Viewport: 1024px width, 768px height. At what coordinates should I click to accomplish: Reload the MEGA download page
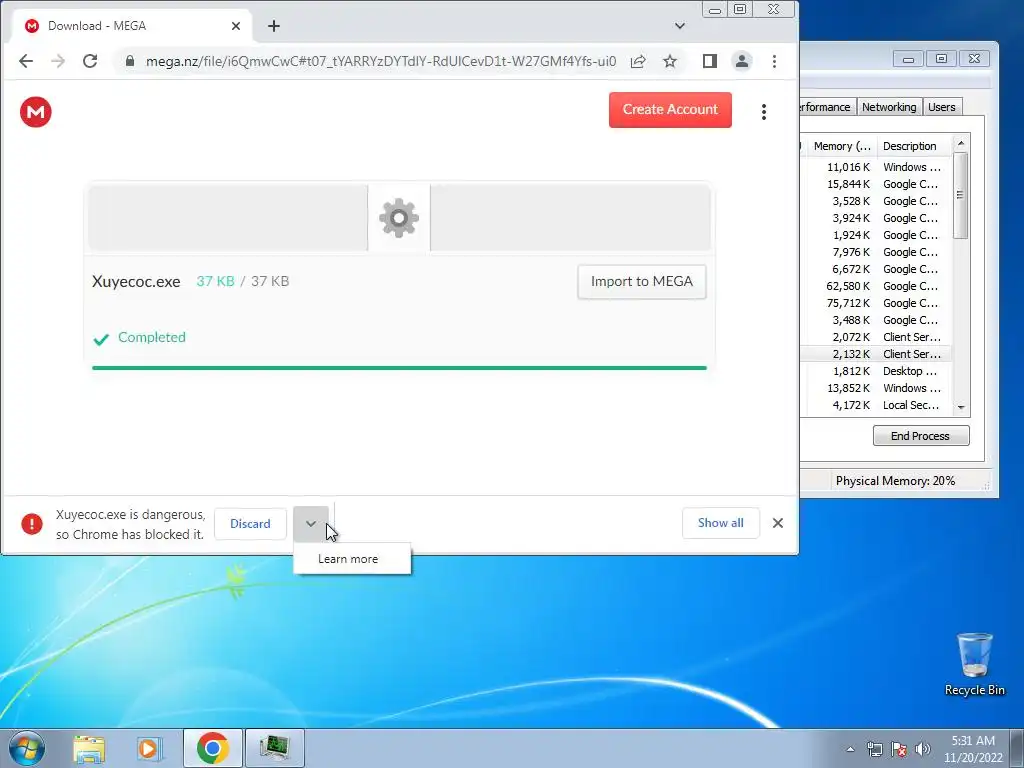tap(90, 61)
